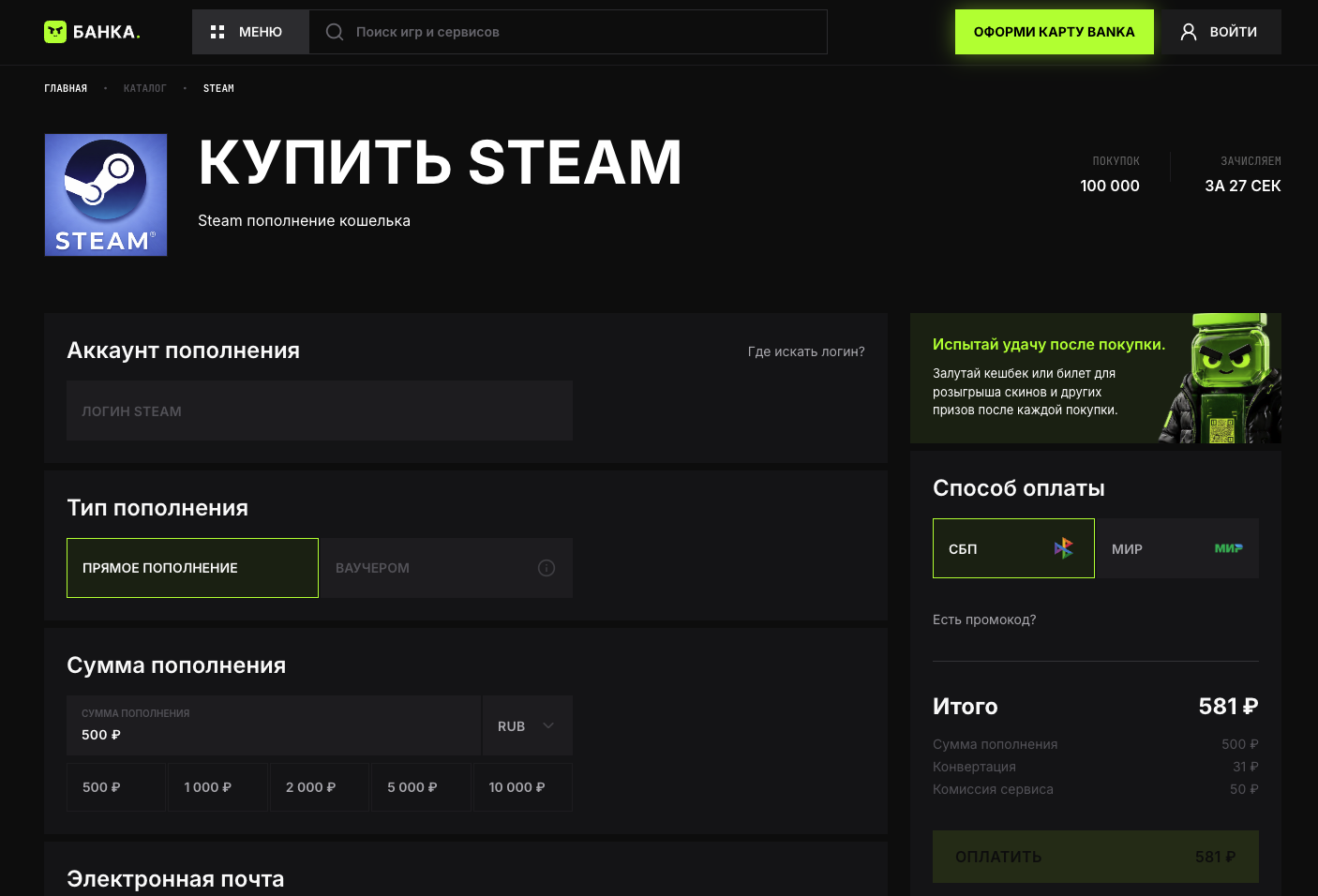Expand the Есть промокод? field

984,620
